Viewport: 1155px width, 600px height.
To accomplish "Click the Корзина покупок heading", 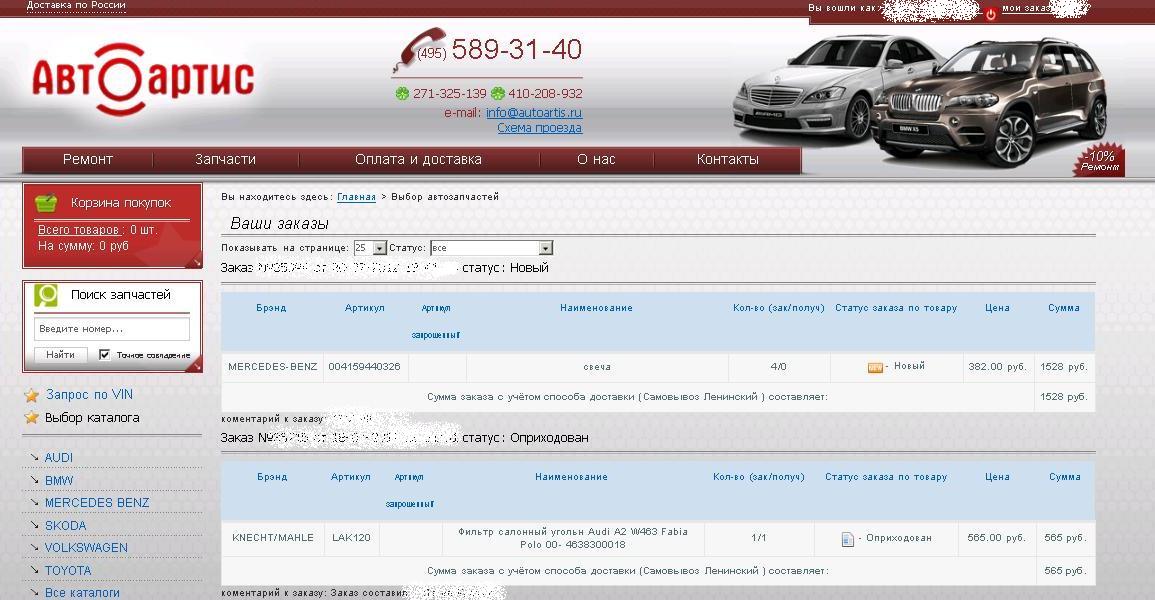I will pos(121,202).
